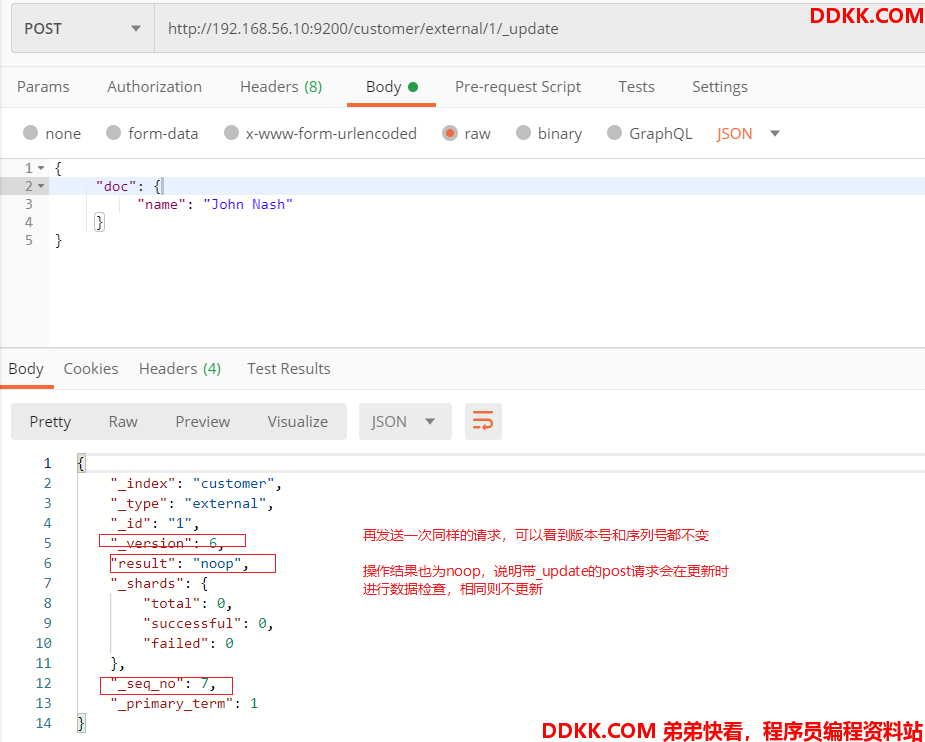The width and height of the screenshot is (925, 742).
Task: Collapse the "doc" block fold arrow
Action: pos(41,186)
